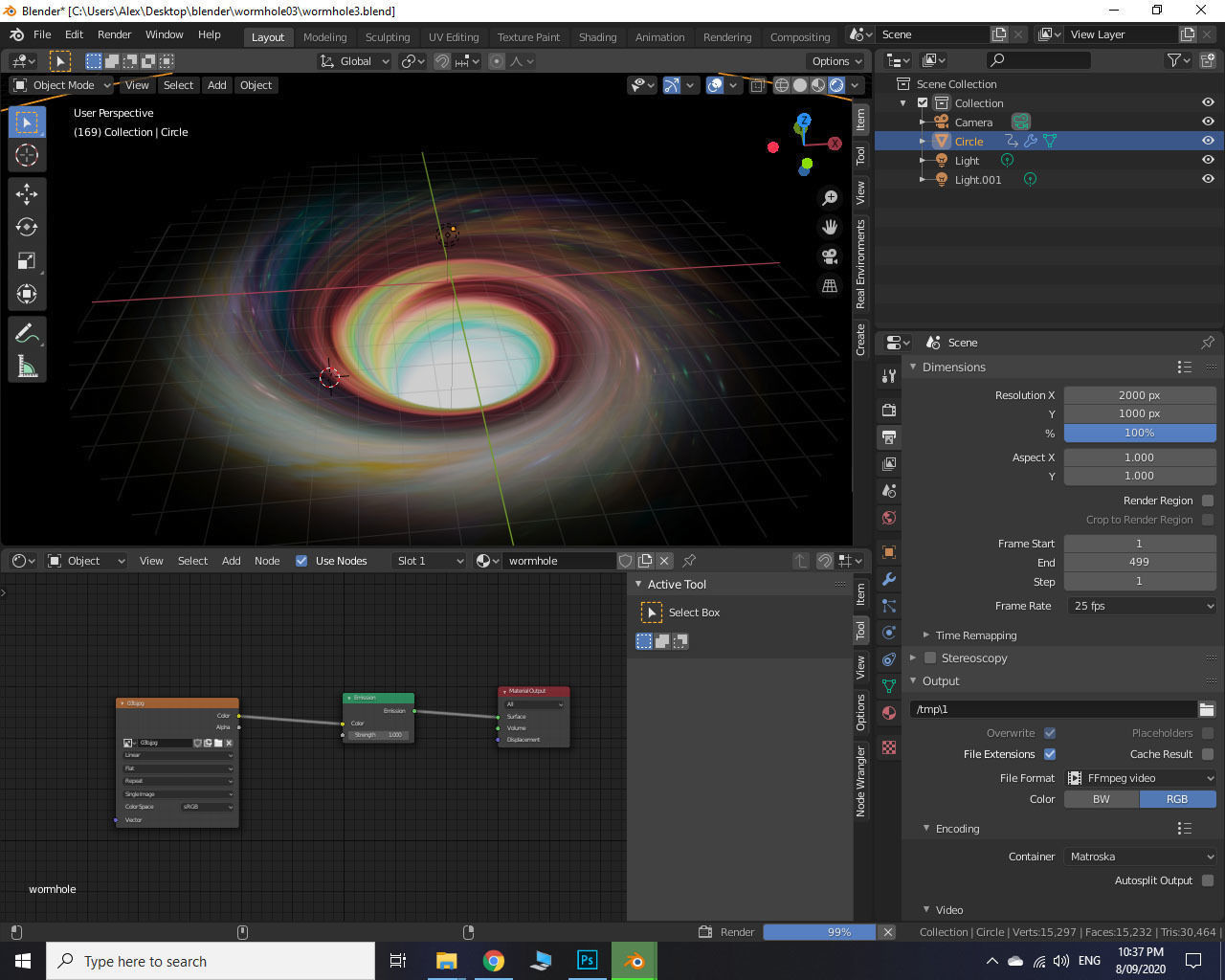
Task: Open Blender from the Windows taskbar
Action: pyautogui.click(x=634, y=961)
